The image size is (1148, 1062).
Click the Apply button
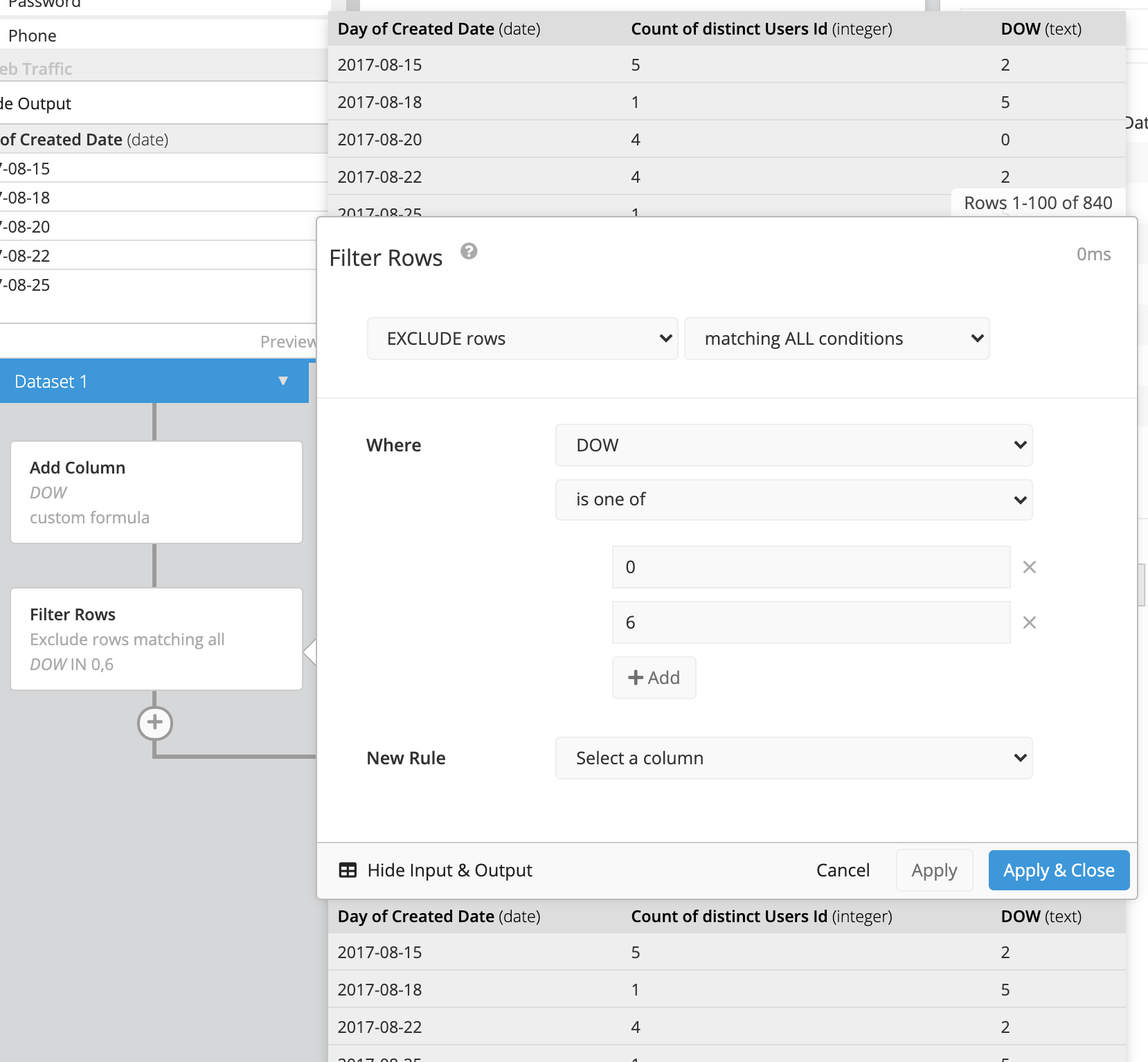click(934, 870)
